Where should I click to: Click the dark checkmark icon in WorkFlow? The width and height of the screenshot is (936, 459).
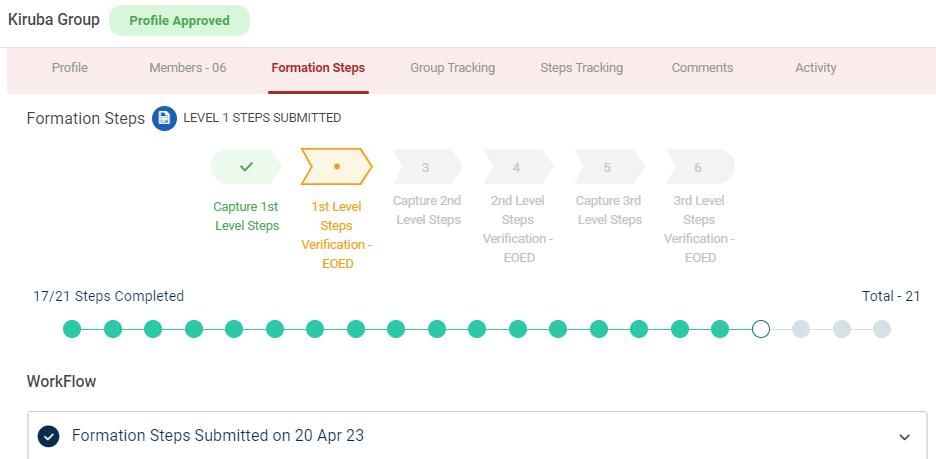coord(48,436)
